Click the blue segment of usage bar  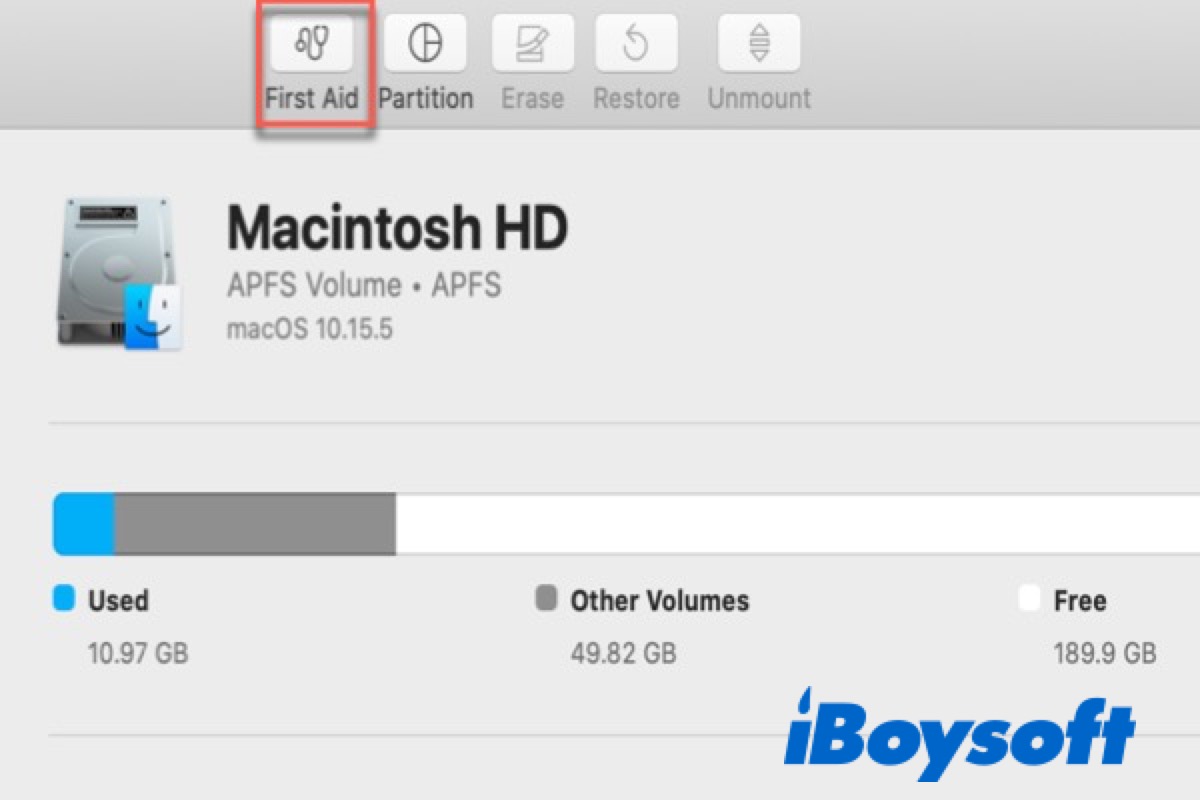84,523
